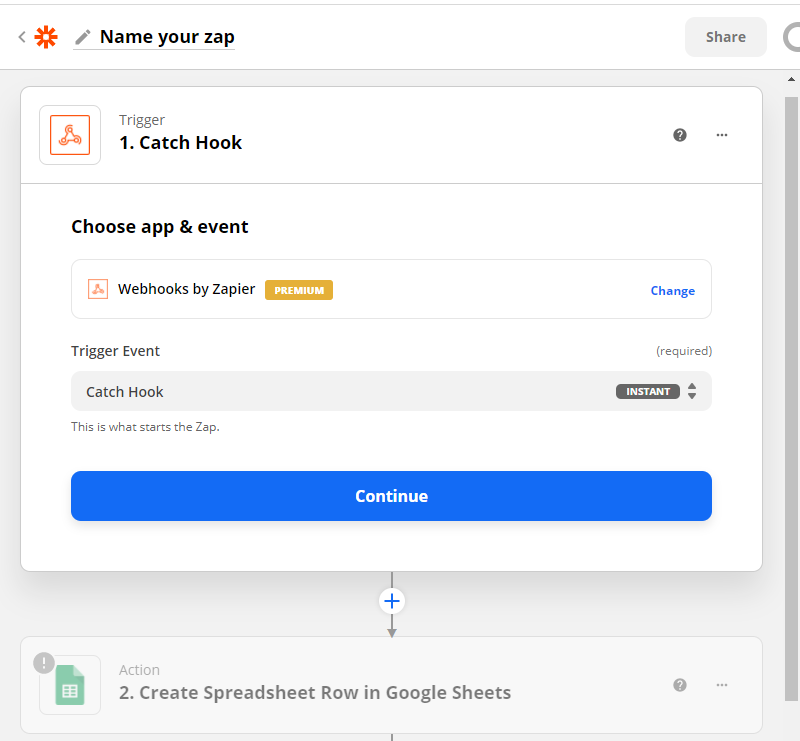Open the Trigger Event dropdown

pos(391,391)
